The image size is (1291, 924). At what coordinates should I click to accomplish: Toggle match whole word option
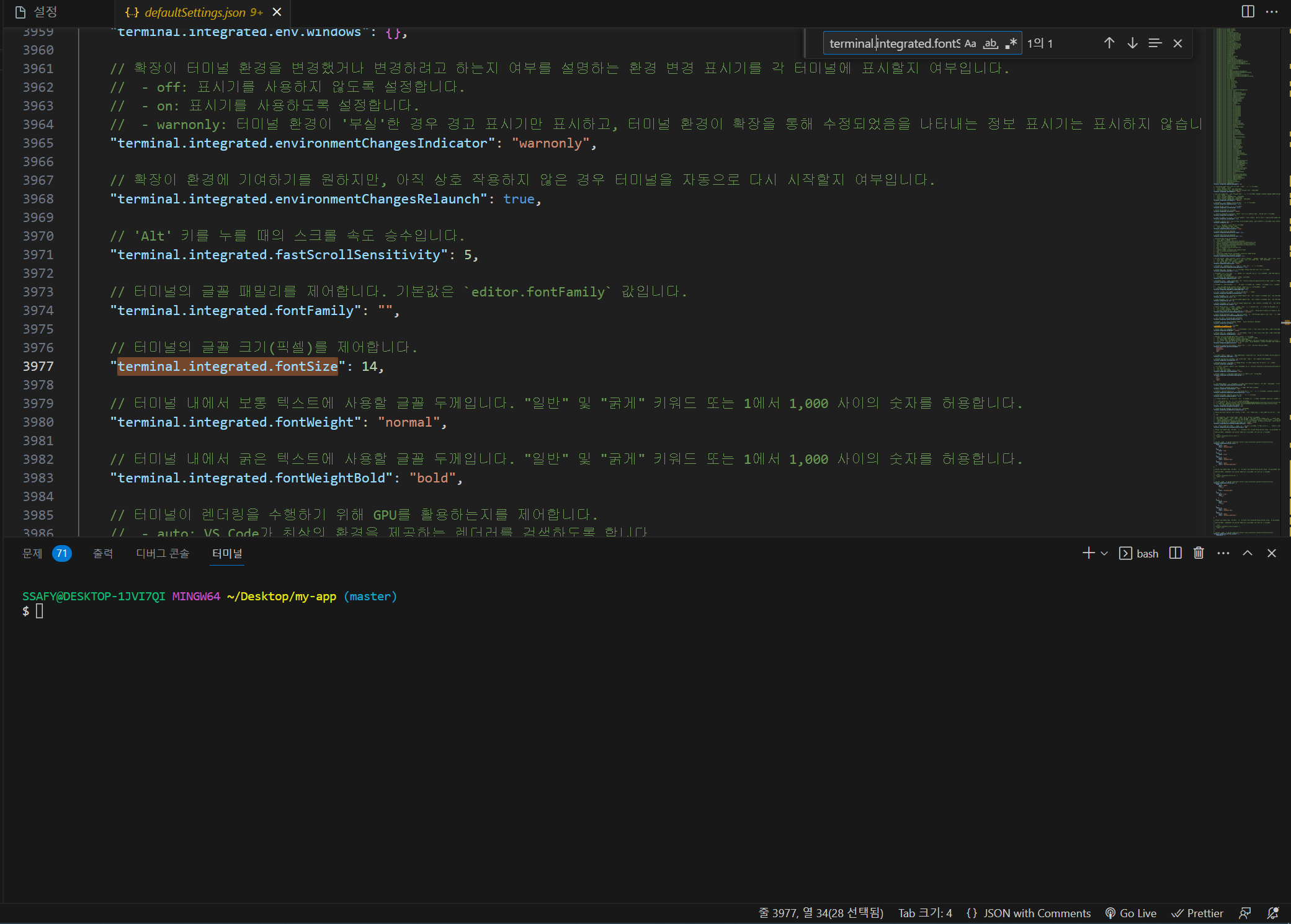pos(991,43)
